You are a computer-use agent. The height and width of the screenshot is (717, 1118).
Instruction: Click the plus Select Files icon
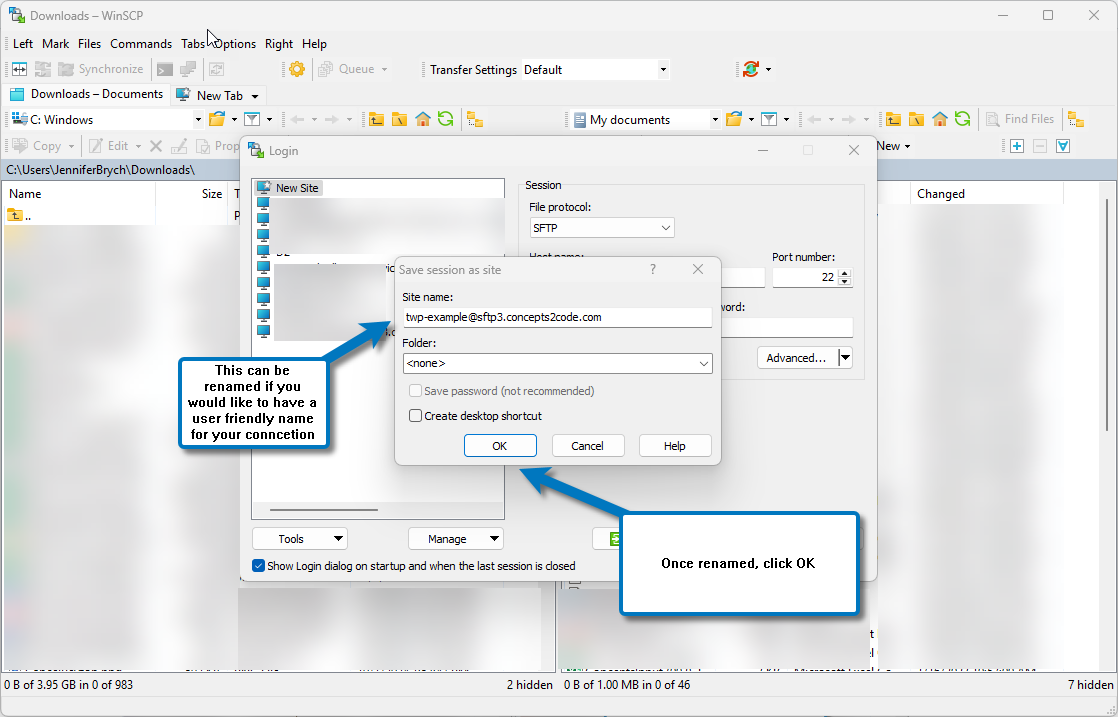point(1017,146)
